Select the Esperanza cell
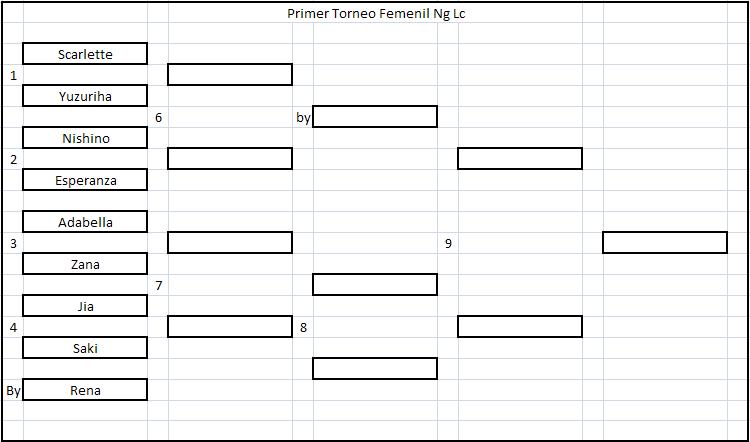750x442 pixels. click(x=85, y=180)
